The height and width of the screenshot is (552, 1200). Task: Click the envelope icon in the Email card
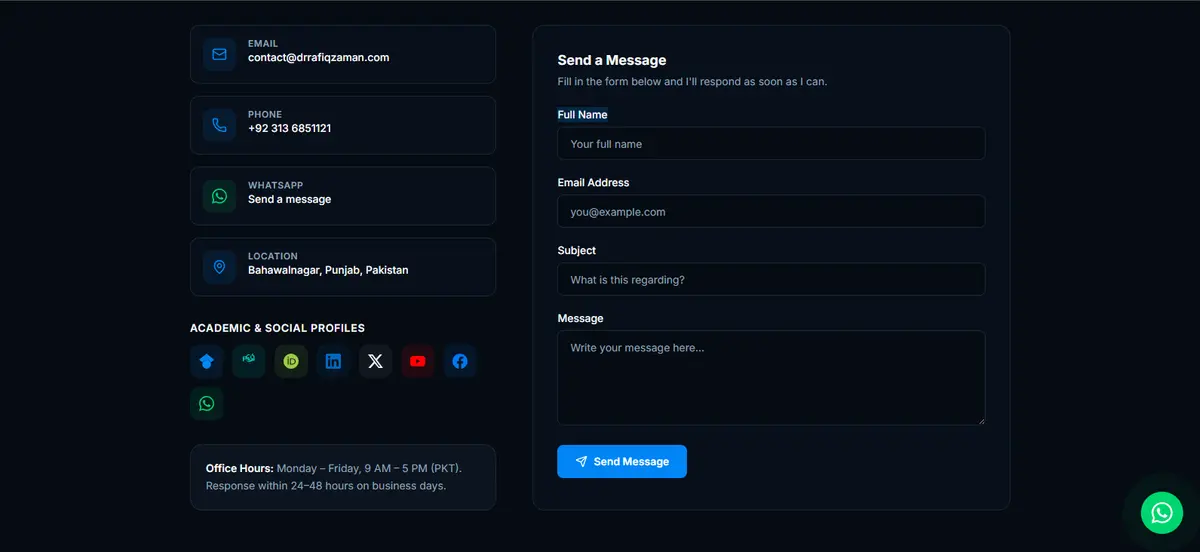219,54
